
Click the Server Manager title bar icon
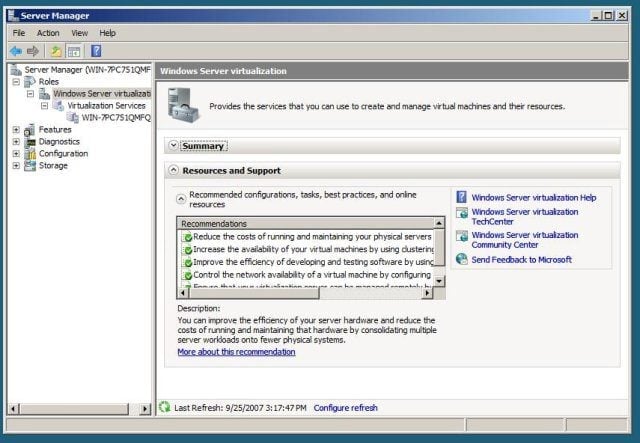pyautogui.click(x=13, y=16)
